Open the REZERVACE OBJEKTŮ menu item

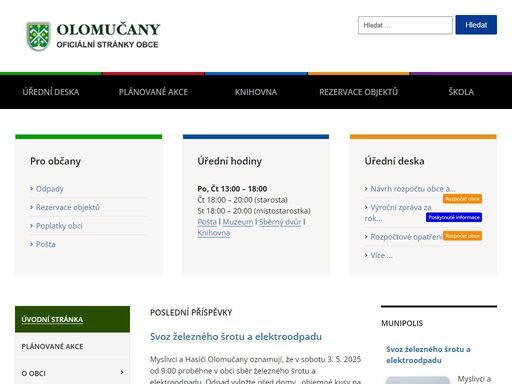click(x=359, y=92)
